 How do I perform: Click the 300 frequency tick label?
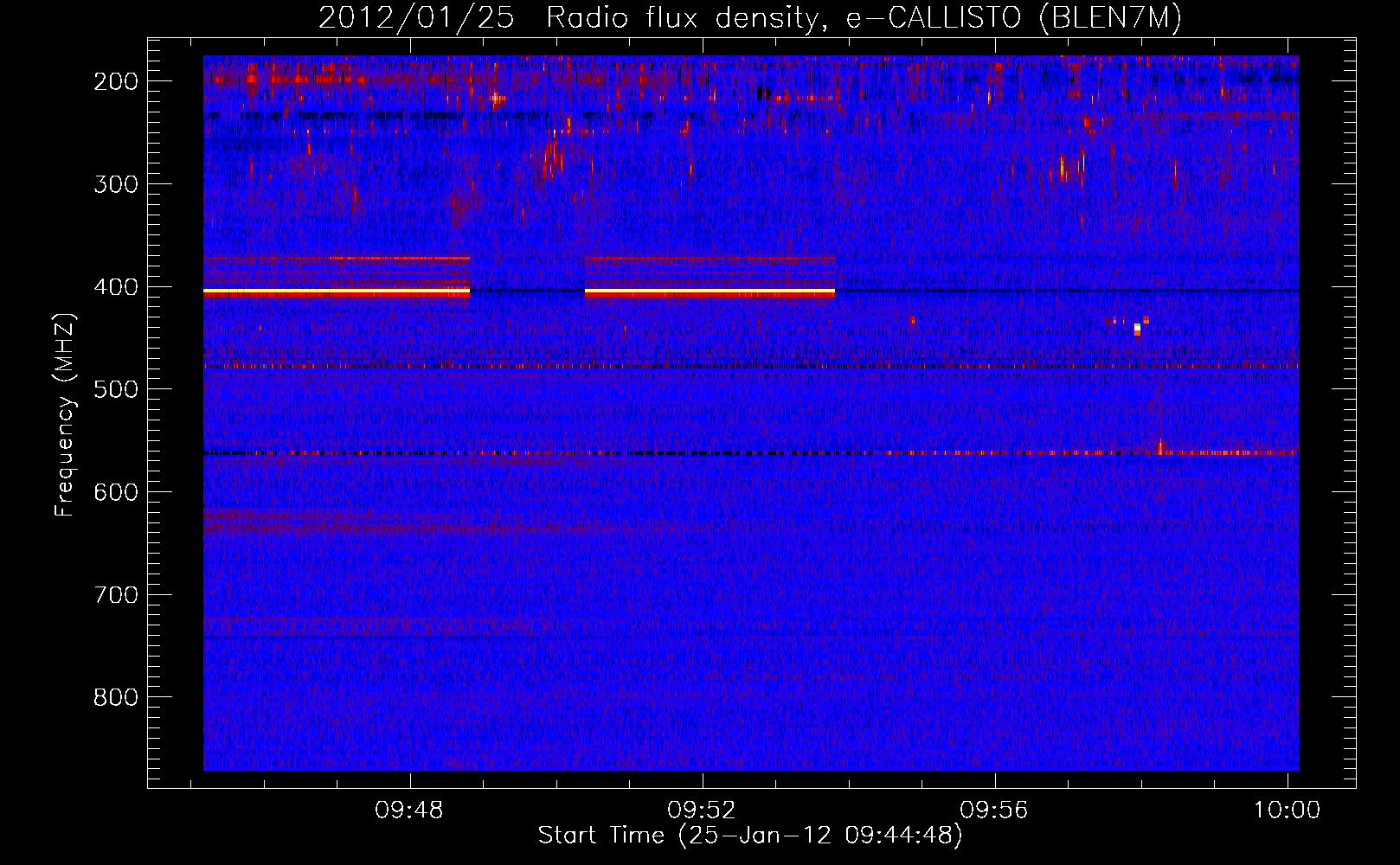(x=116, y=184)
